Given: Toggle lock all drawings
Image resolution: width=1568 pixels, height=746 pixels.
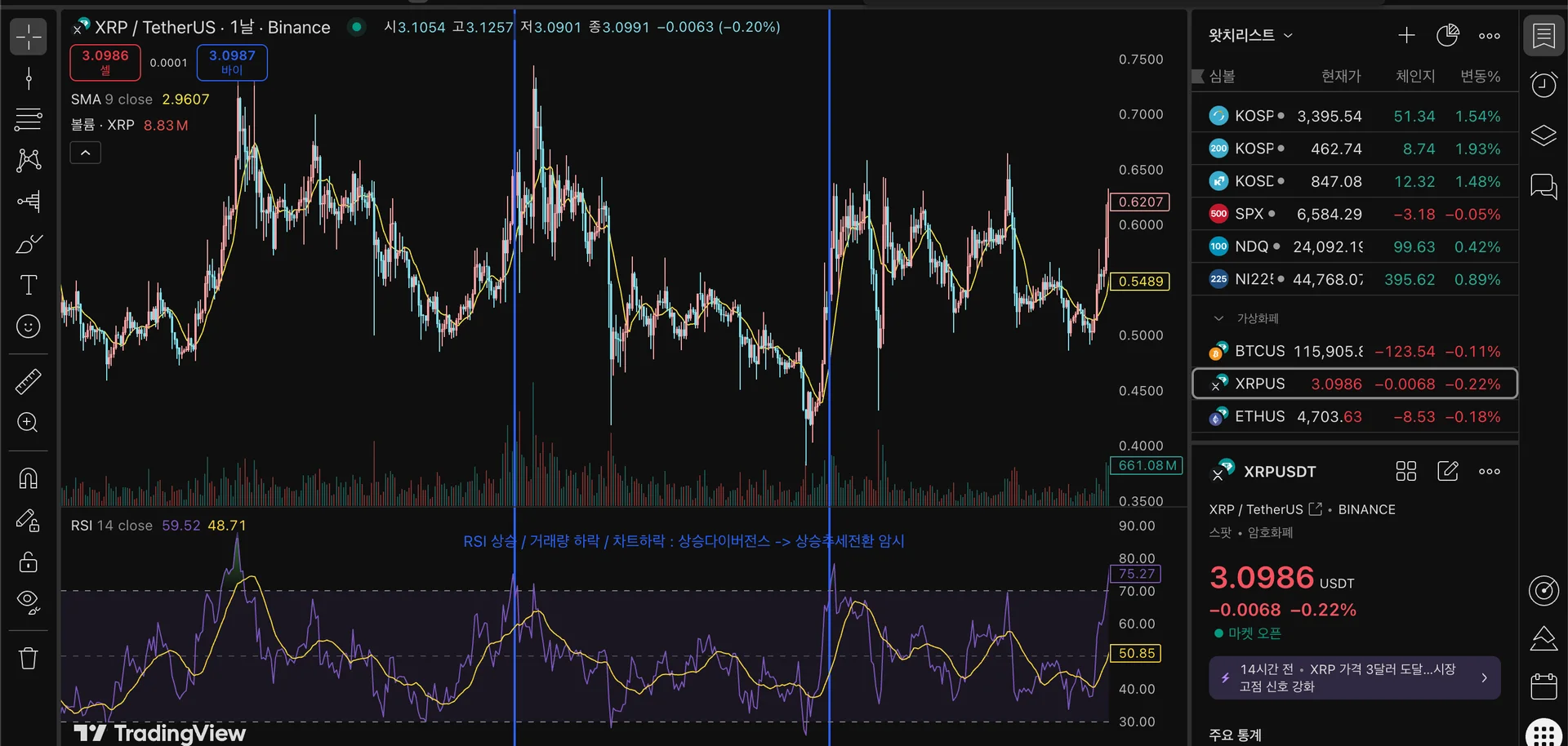Looking at the screenshot, I should click(x=29, y=562).
